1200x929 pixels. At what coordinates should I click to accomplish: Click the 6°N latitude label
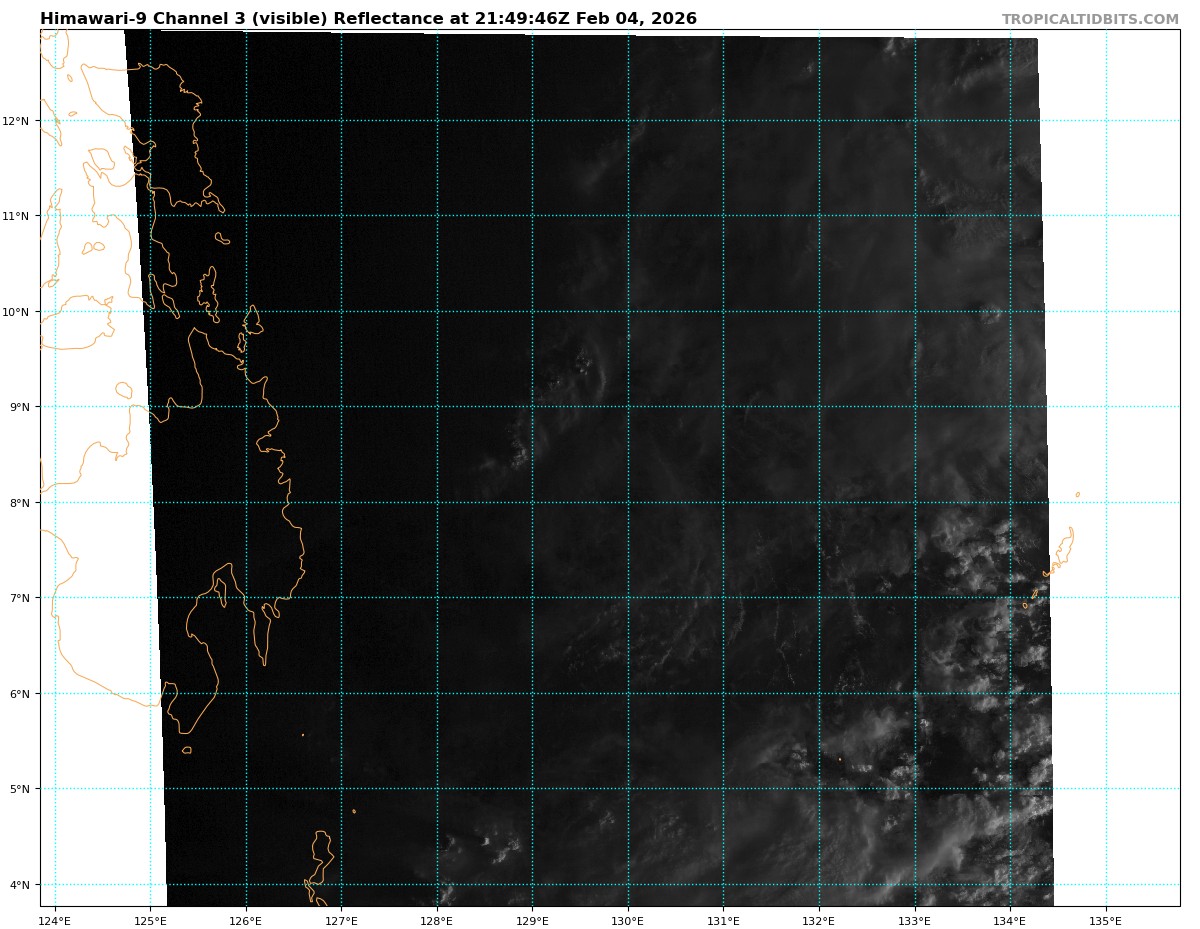(x=18, y=694)
